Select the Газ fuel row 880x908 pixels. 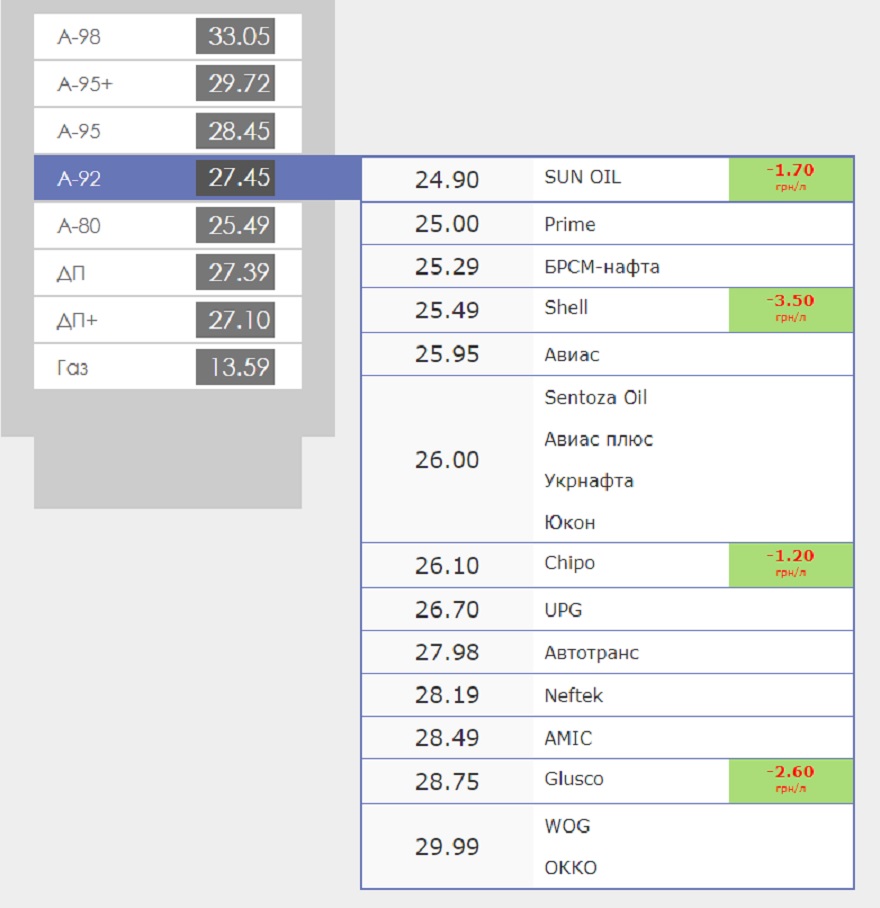tap(168, 367)
